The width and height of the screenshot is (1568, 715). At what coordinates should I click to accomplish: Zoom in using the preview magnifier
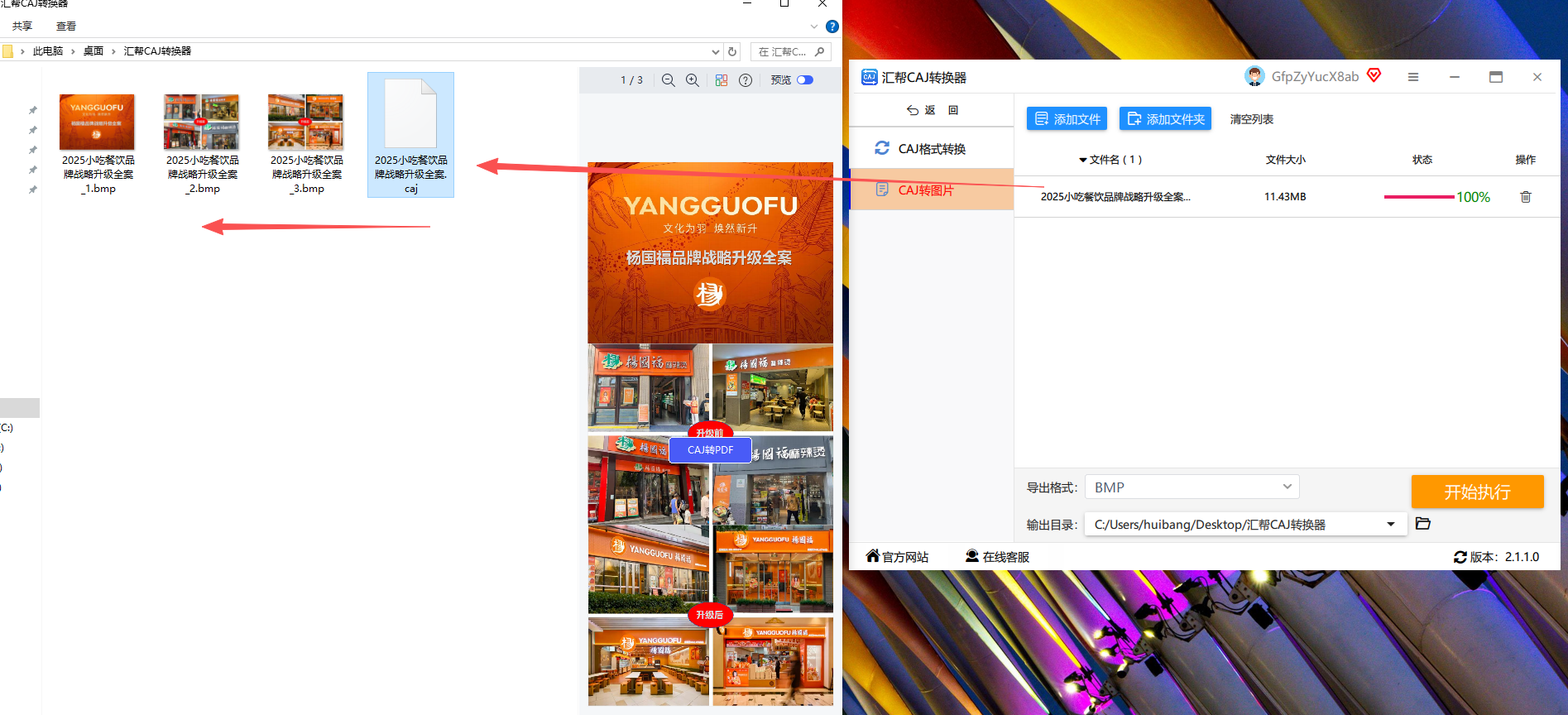(693, 80)
